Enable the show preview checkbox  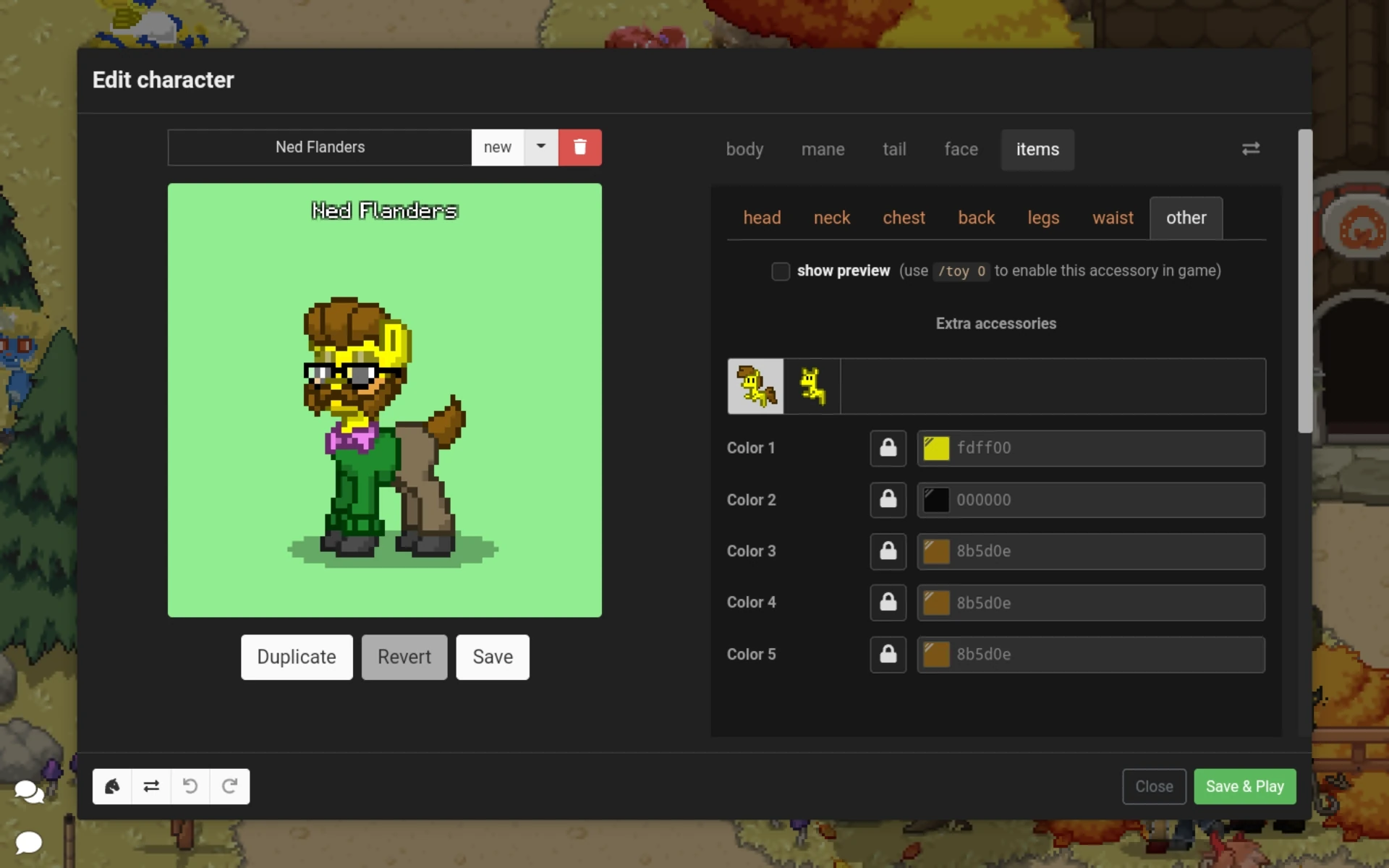click(780, 271)
